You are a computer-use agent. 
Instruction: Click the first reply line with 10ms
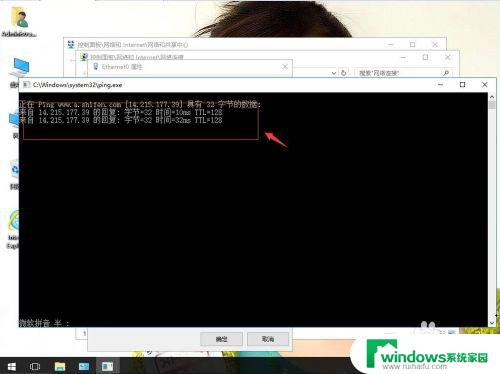[121, 112]
